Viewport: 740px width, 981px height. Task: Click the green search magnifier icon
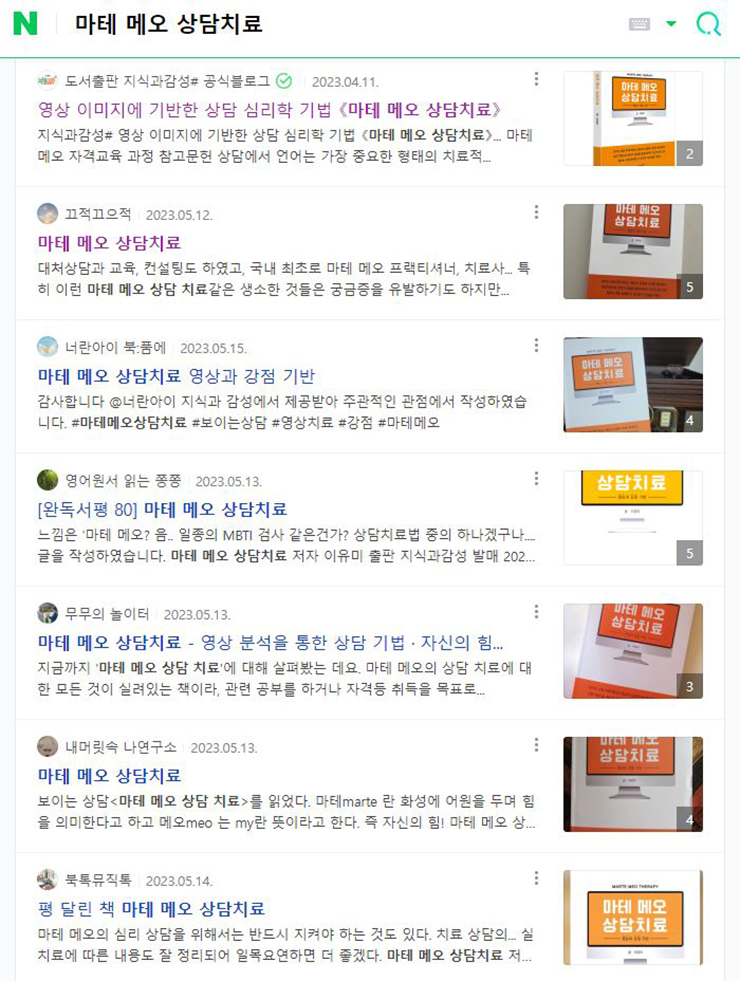pos(708,24)
